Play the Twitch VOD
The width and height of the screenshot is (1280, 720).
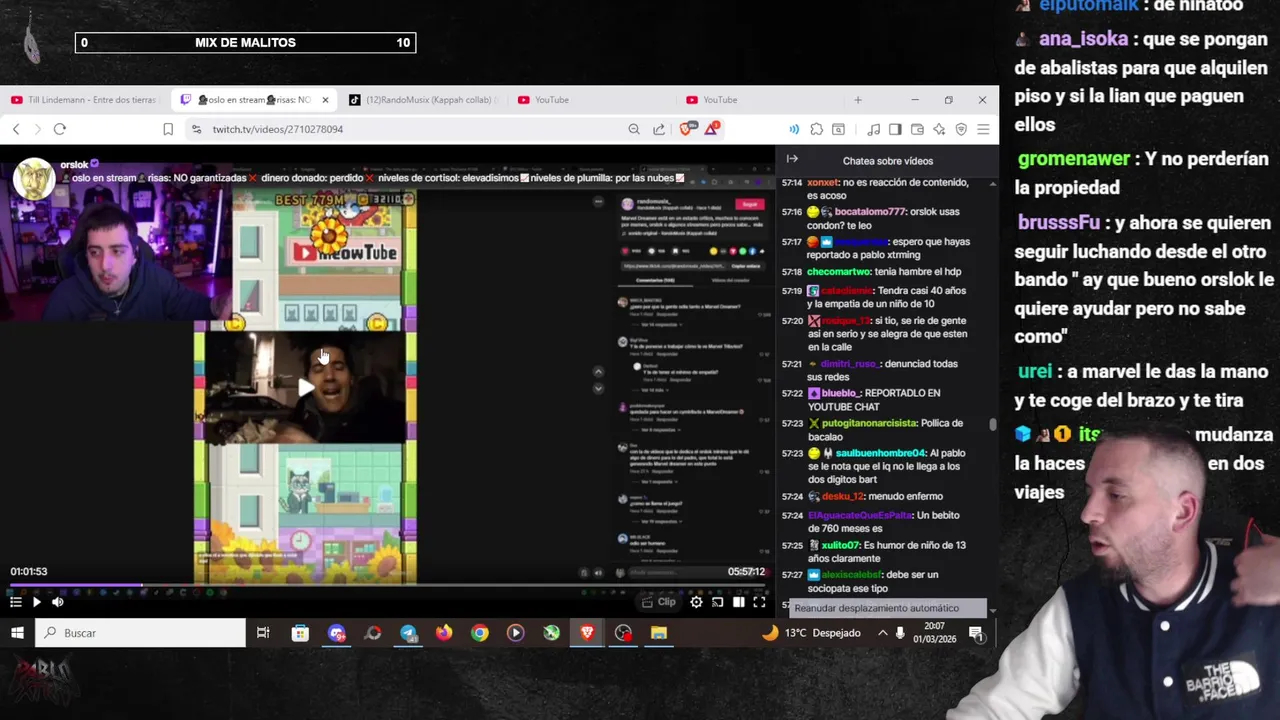tap(36, 602)
